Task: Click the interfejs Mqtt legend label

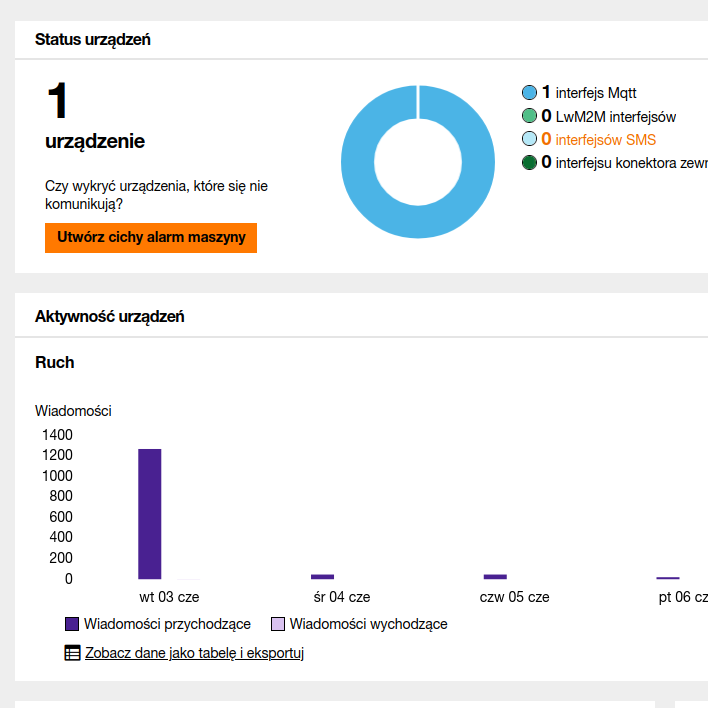Action: click(596, 93)
